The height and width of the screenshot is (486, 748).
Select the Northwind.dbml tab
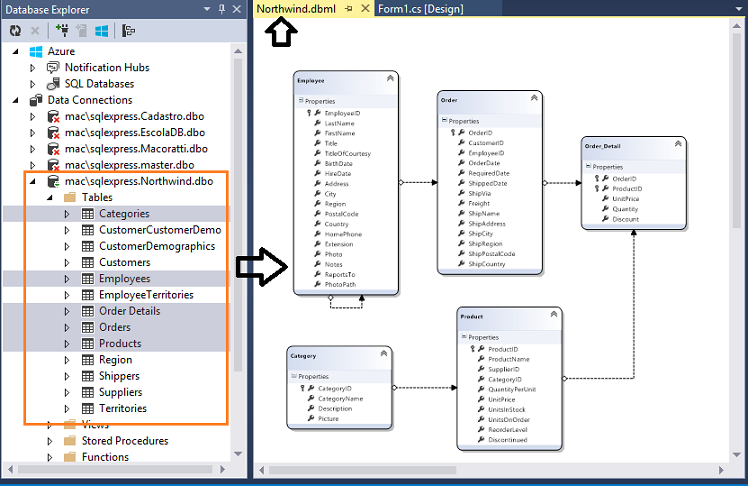point(296,9)
